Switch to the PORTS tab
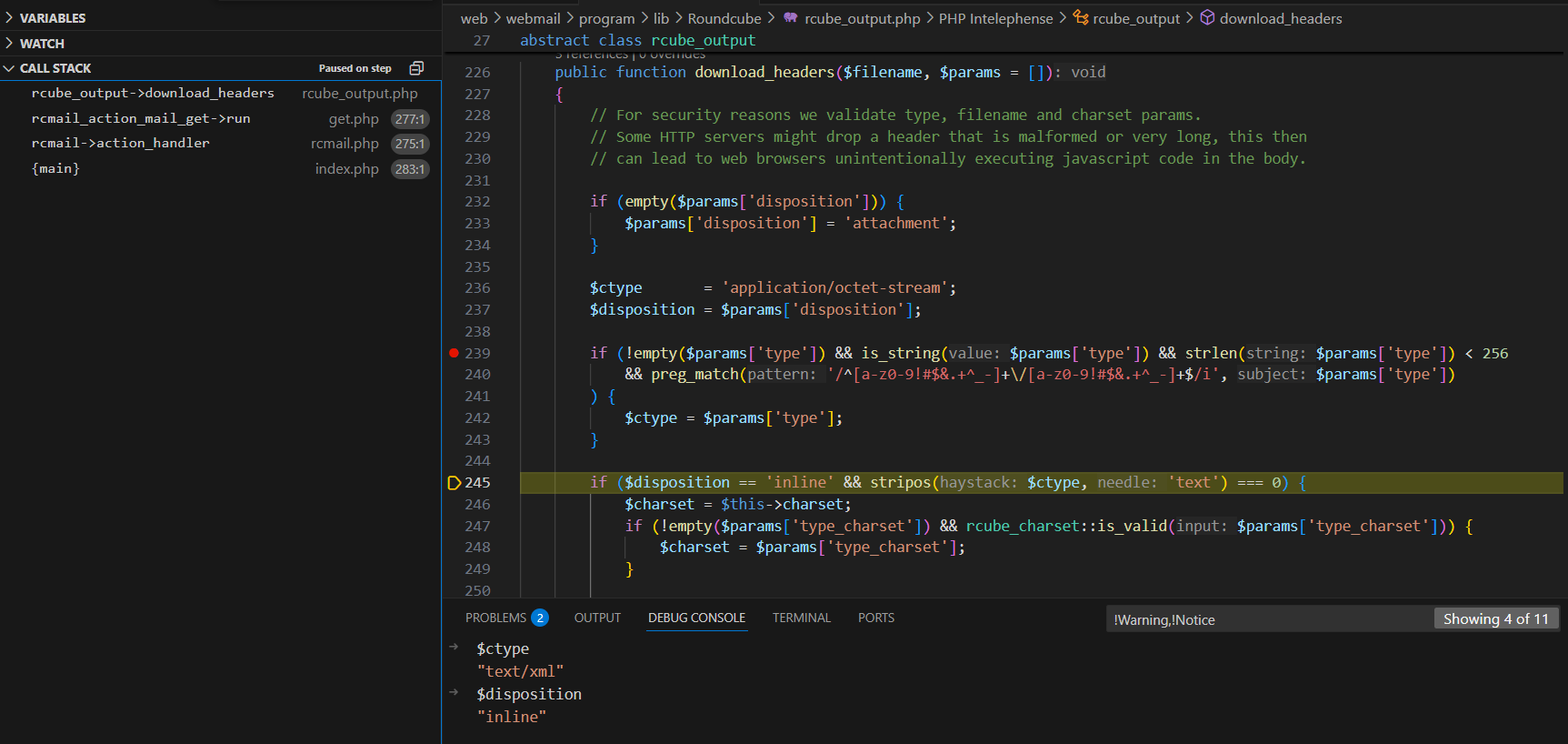The width and height of the screenshot is (1568, 744). coord(876,618)
